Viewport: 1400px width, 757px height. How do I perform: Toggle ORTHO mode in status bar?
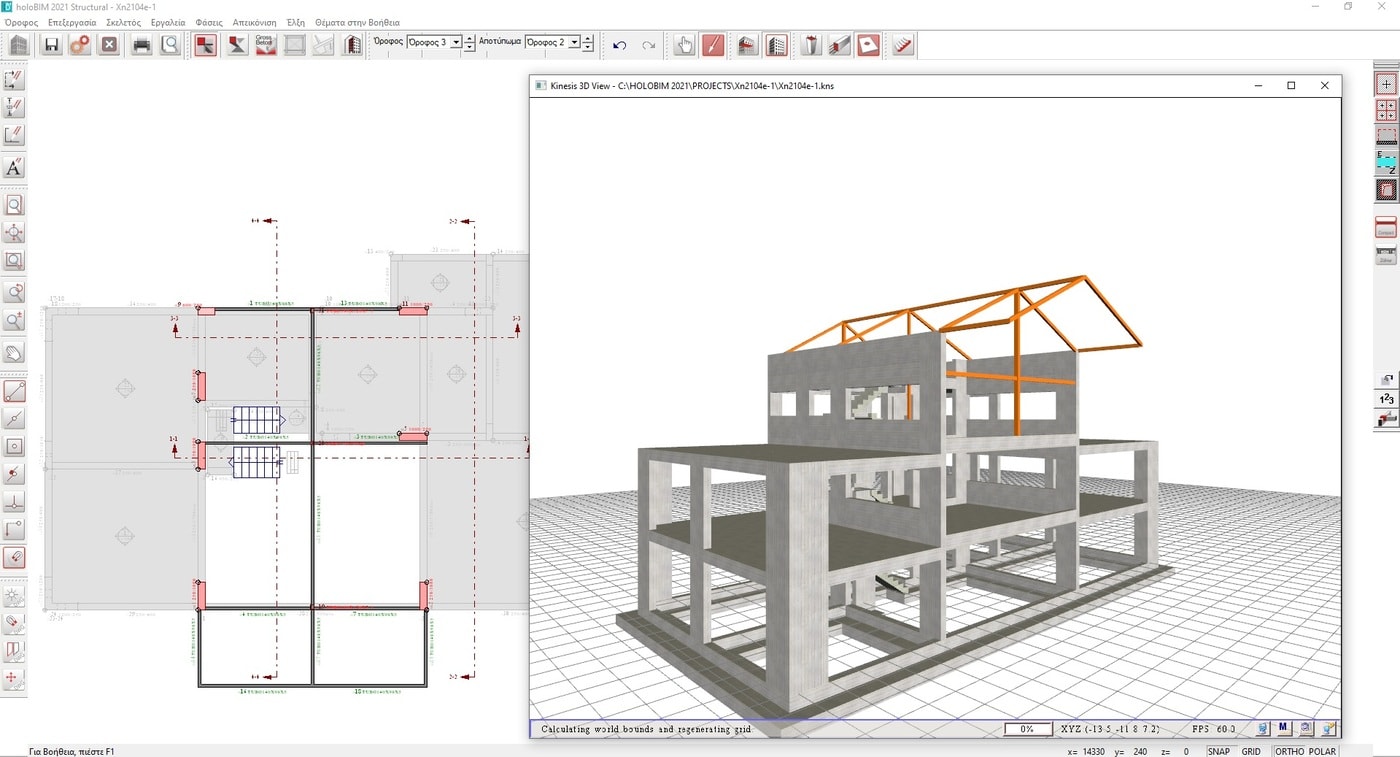[x=1288, y=751]
